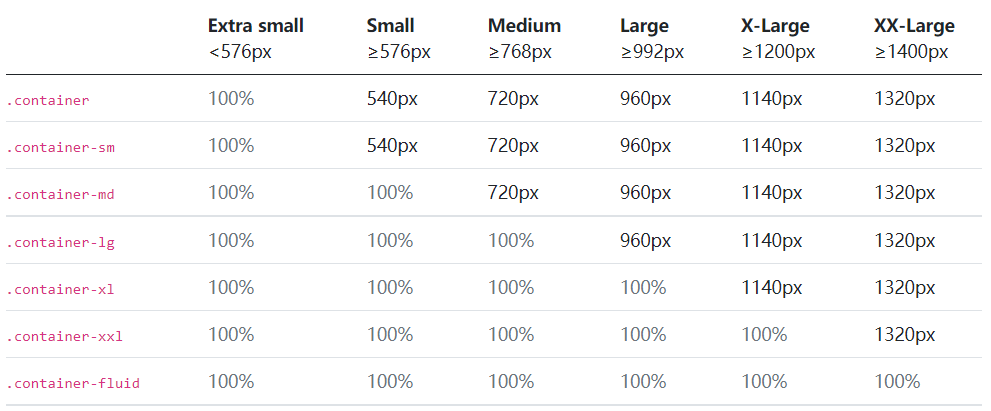The height and width of the screenshot is (411, 991).
Task: Select the .container-fluid class label
Action: coord(73,383)
